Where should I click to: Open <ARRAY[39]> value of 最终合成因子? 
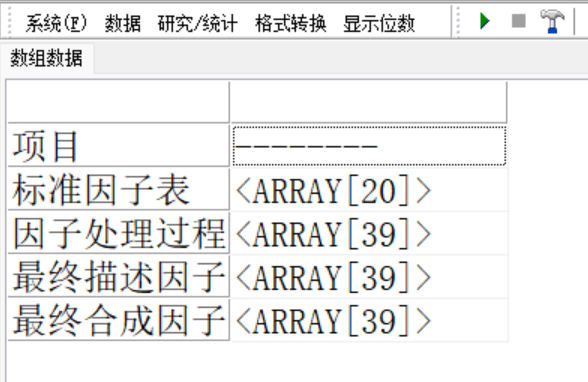[x=369, y=321]
